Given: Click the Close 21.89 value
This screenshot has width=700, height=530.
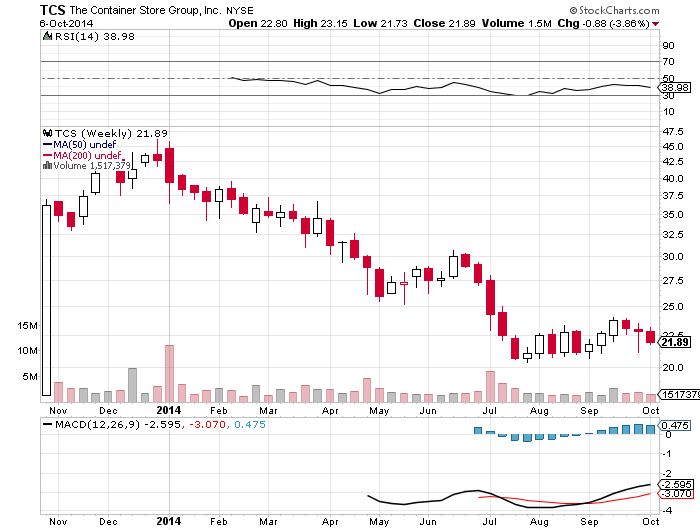Looking at the screenshot, I should [444, 23].
